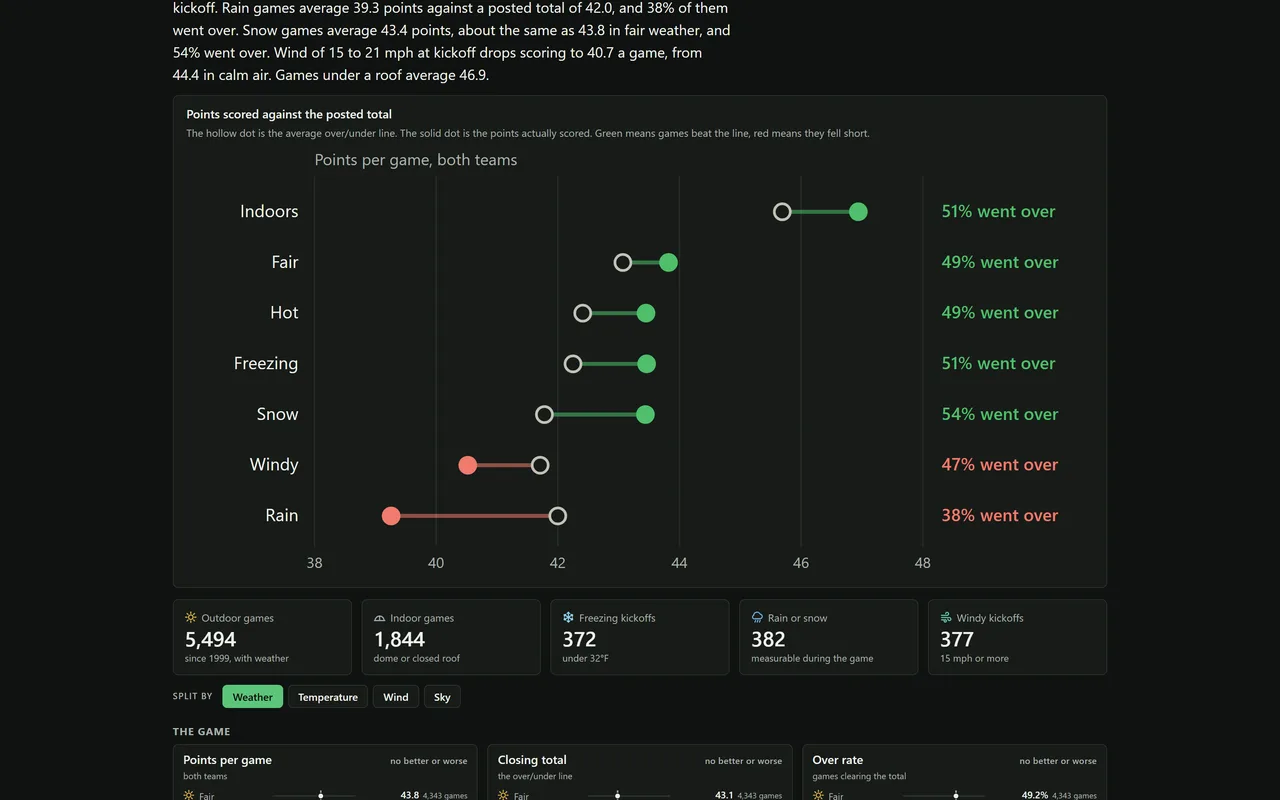
Task: Click 'Points per game, both teams' axis title
Action: coord(416,160)
